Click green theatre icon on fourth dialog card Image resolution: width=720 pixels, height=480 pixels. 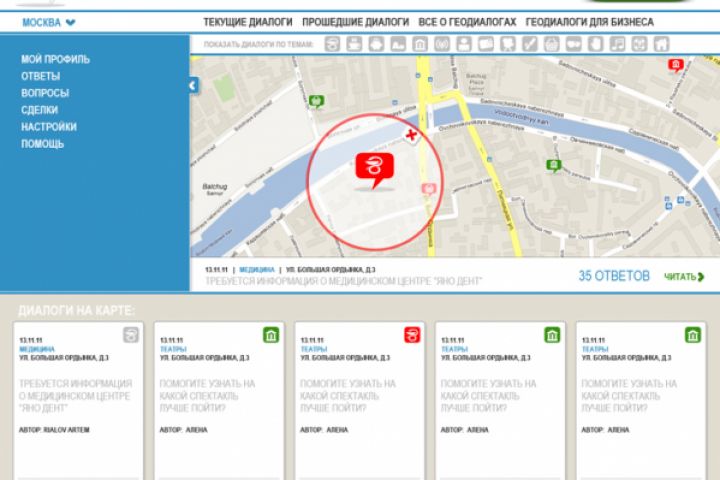tap(552, 335)
